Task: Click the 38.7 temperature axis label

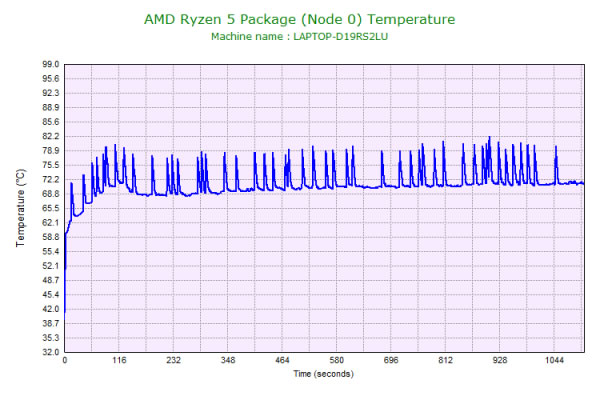Action: click(x=51, y=323)
